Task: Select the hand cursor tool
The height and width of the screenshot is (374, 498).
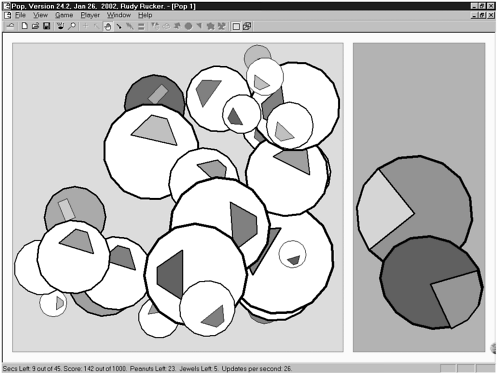Action: coord(108,26)
